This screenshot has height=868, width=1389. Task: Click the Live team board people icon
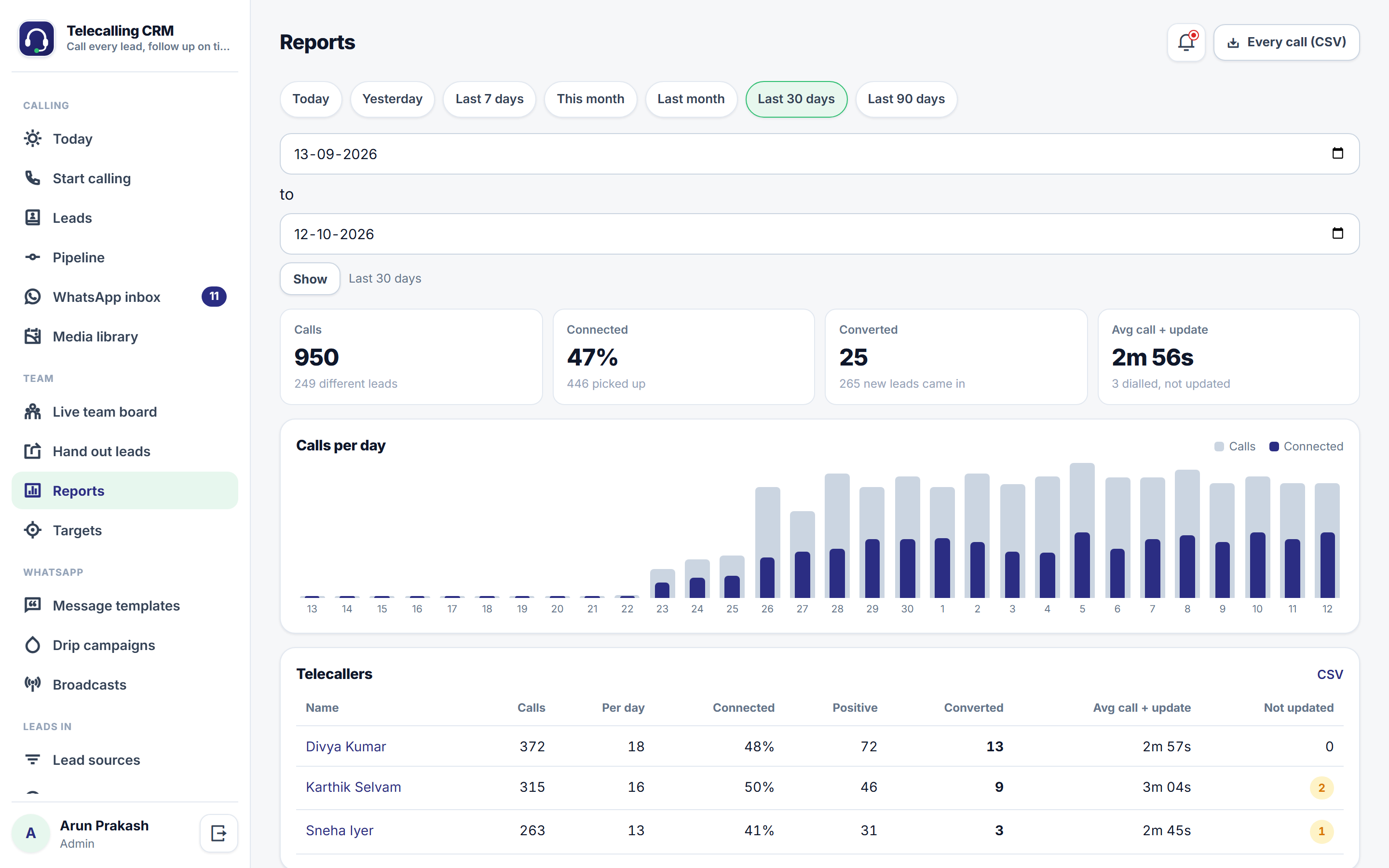pos(33,412)
